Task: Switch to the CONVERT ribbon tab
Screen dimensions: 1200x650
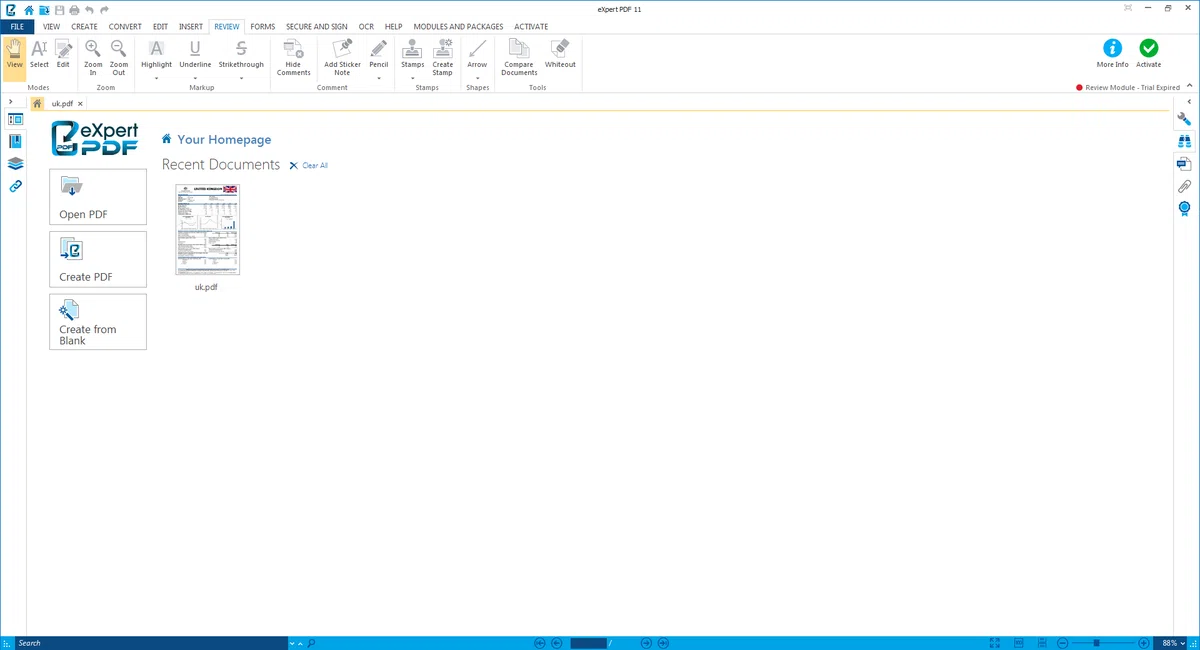Action: [x=125, y=26]
